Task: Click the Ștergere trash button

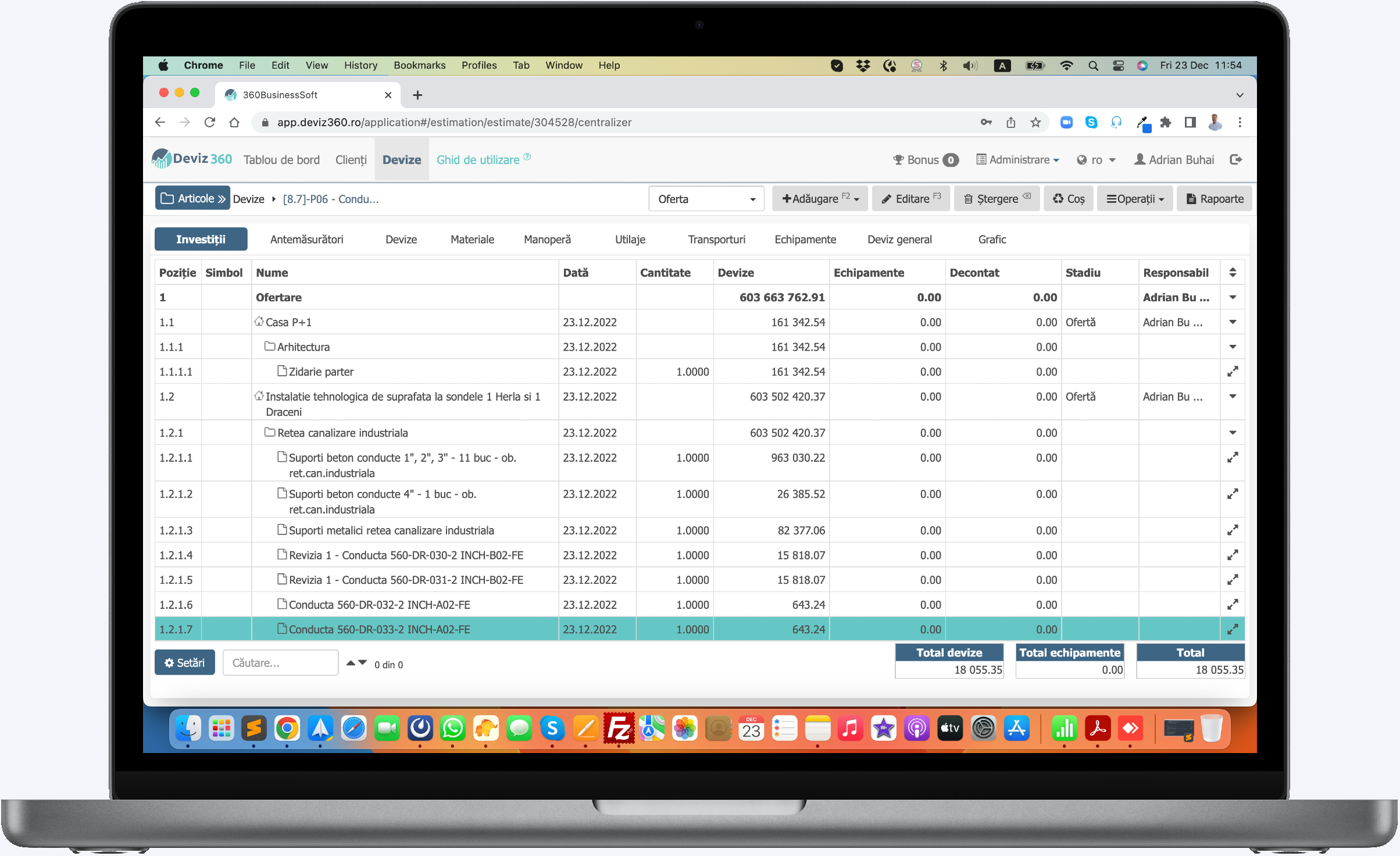Action: (997, 199)
